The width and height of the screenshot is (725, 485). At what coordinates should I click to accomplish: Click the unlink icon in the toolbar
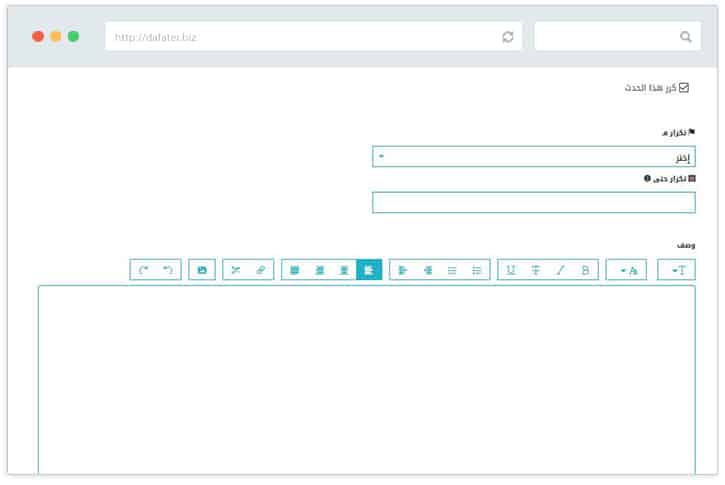point(235,270)
